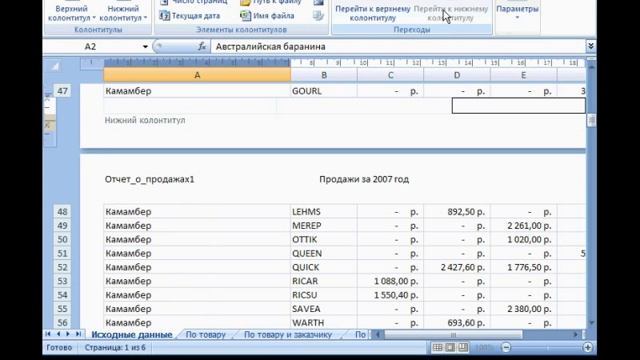Open the Верхний колонтитул dropdown

[71, 12]
